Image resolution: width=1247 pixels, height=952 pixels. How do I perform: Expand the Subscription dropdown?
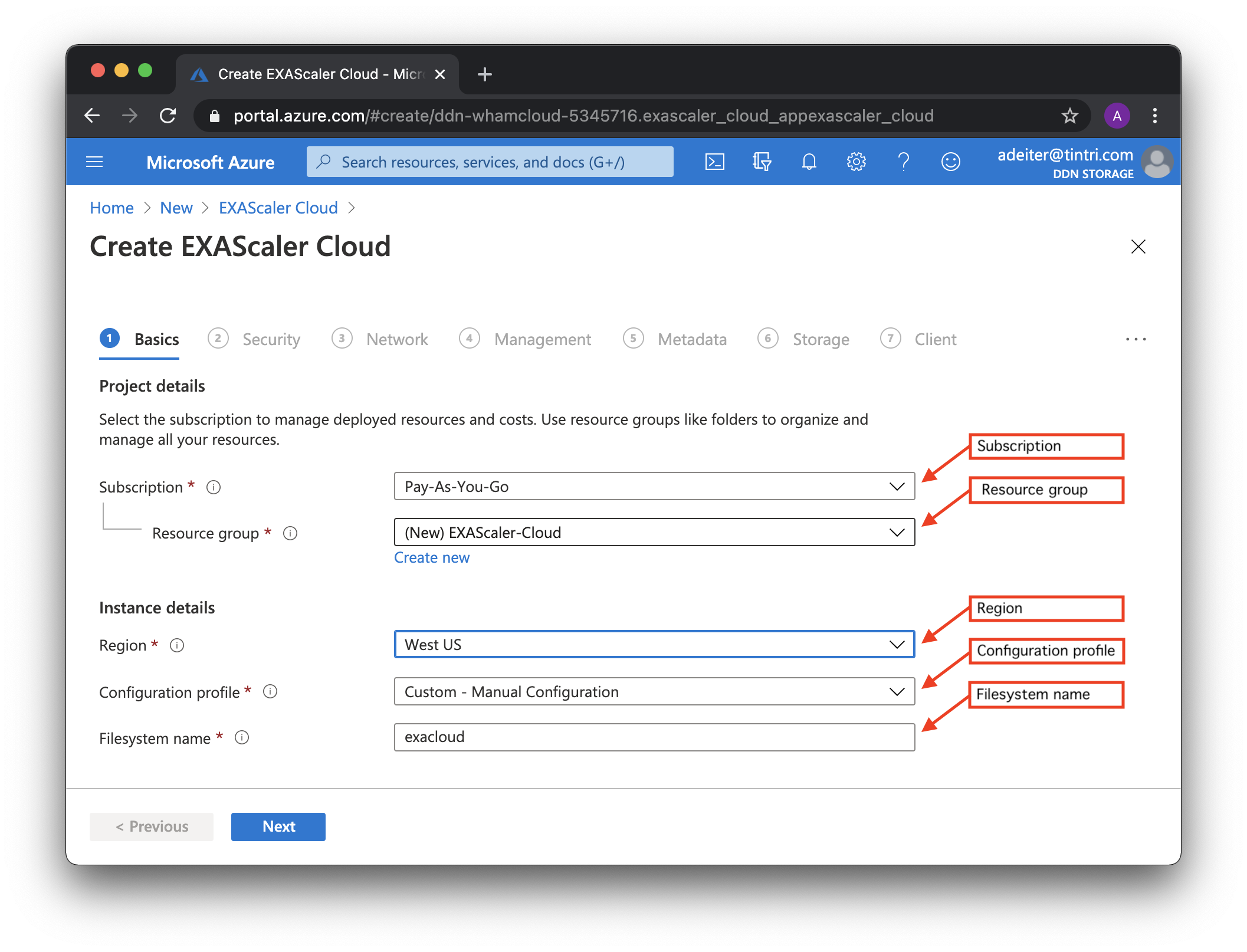[x=654, y=487]
